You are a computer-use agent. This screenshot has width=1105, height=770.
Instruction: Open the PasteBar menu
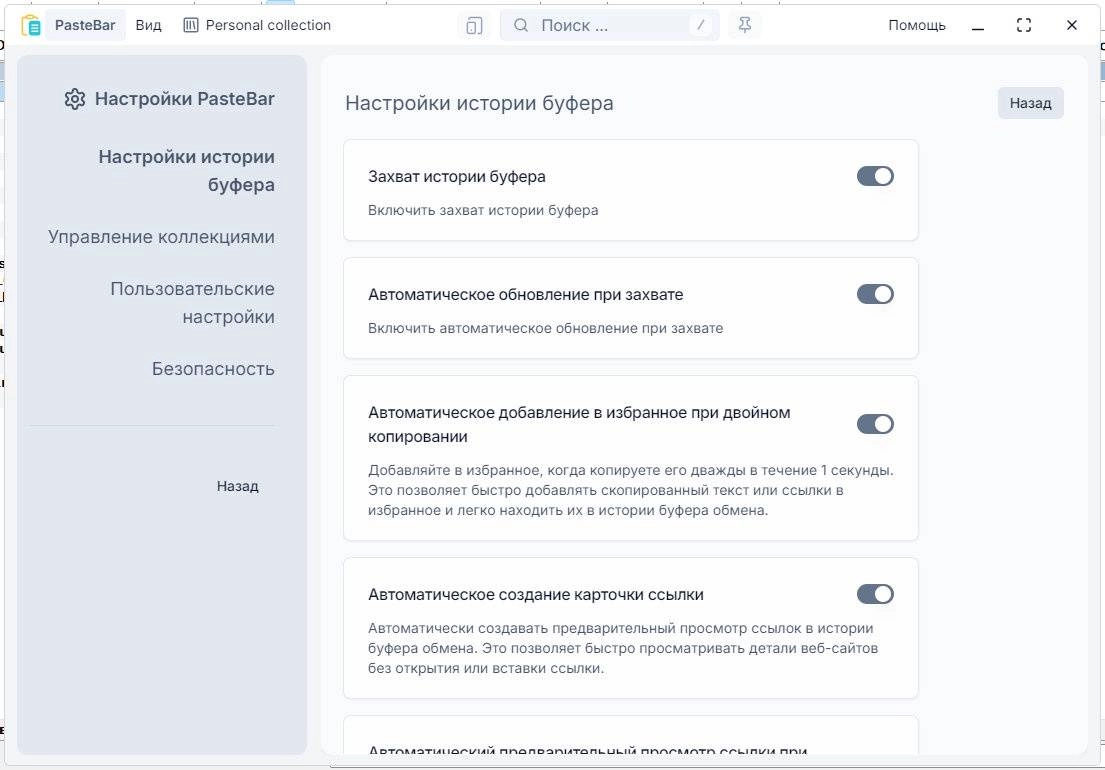click(x=85, y=25)
